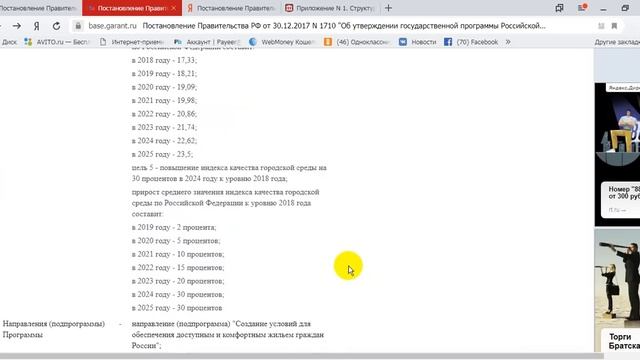Click text 'в 2018 году - 17,33;'
The width and height of the screenshot is (640, 360).
164,60
